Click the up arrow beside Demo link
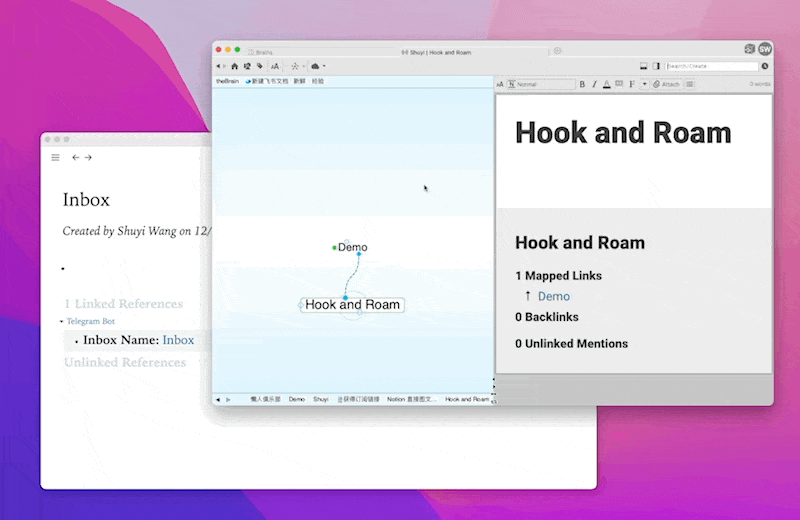Viewport: 800px width, 520px height. (x=528, y=295)
